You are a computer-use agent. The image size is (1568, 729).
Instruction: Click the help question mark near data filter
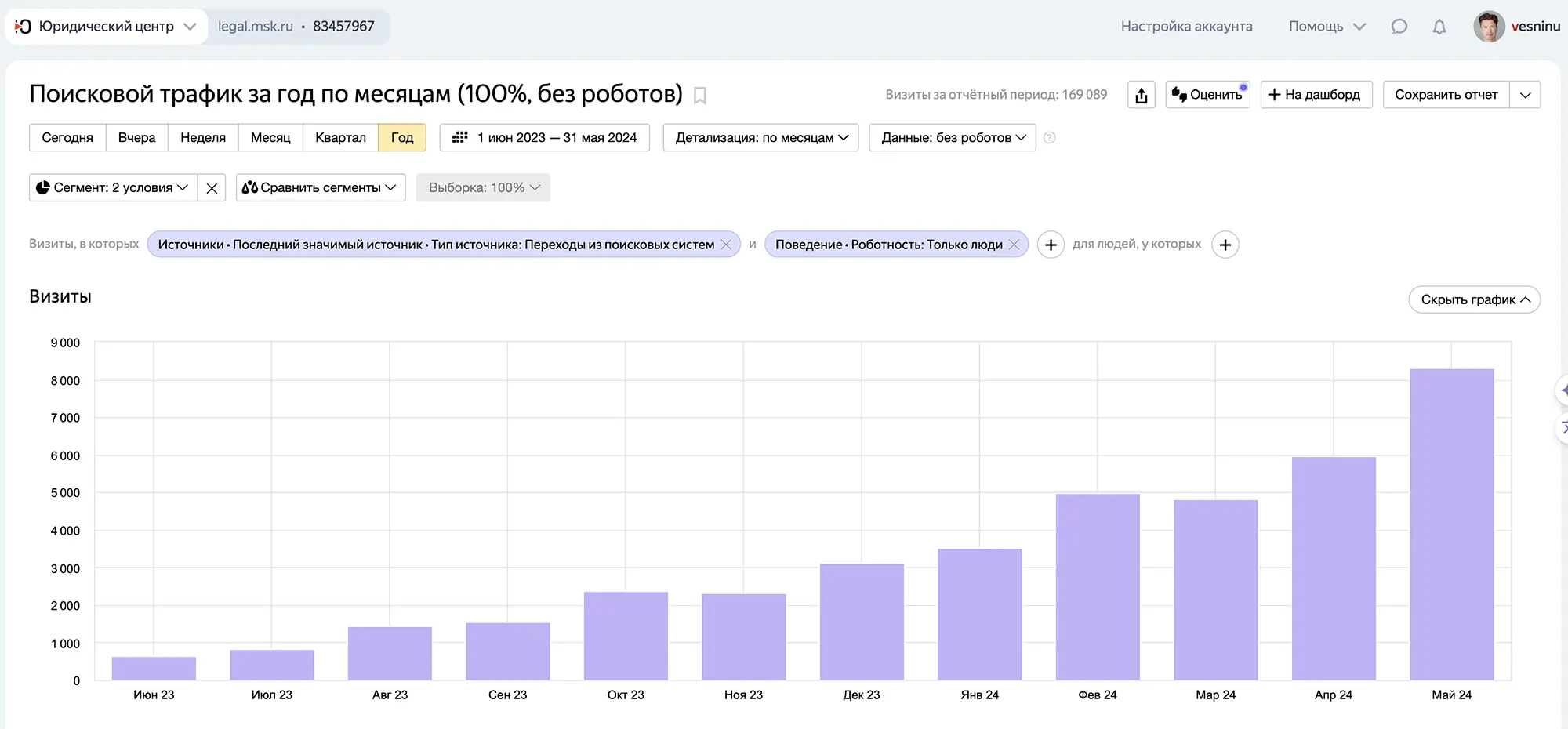pyautogui.click(x=1049, y=138)
